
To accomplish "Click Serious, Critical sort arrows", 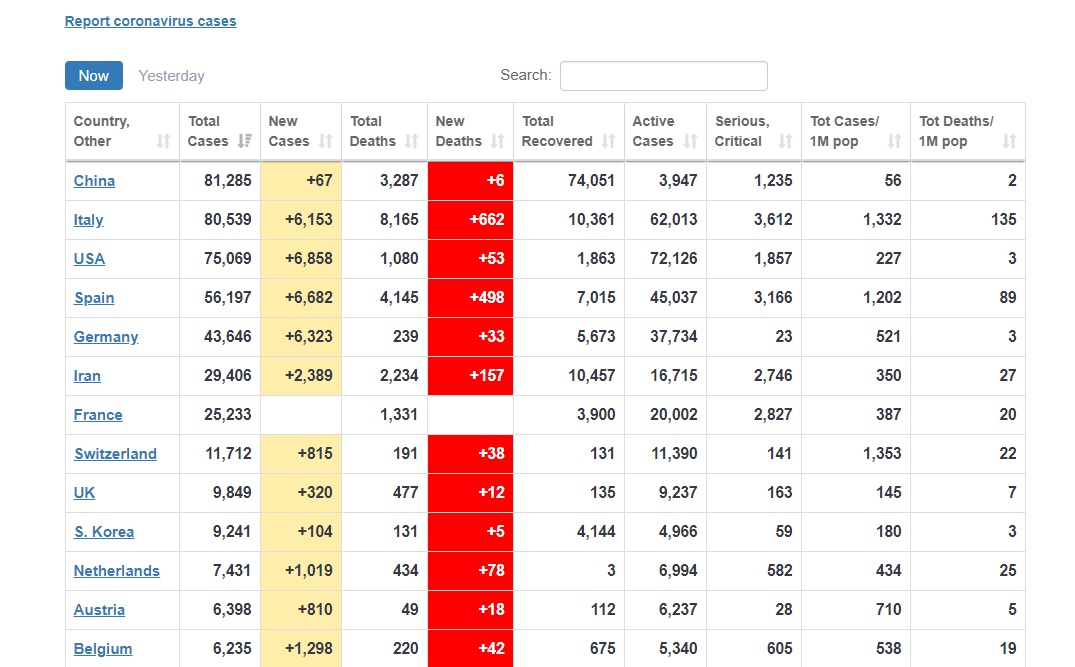I will [x=786, y=141].
